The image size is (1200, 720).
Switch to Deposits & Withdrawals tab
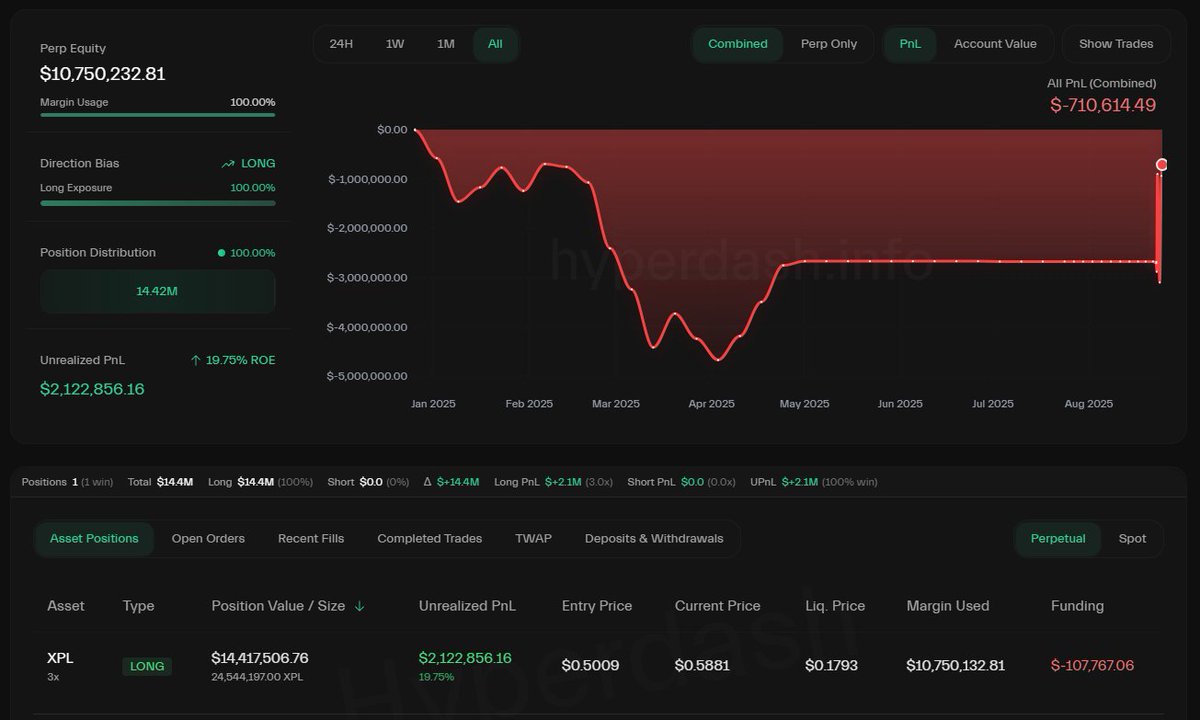tap(654, 538)
